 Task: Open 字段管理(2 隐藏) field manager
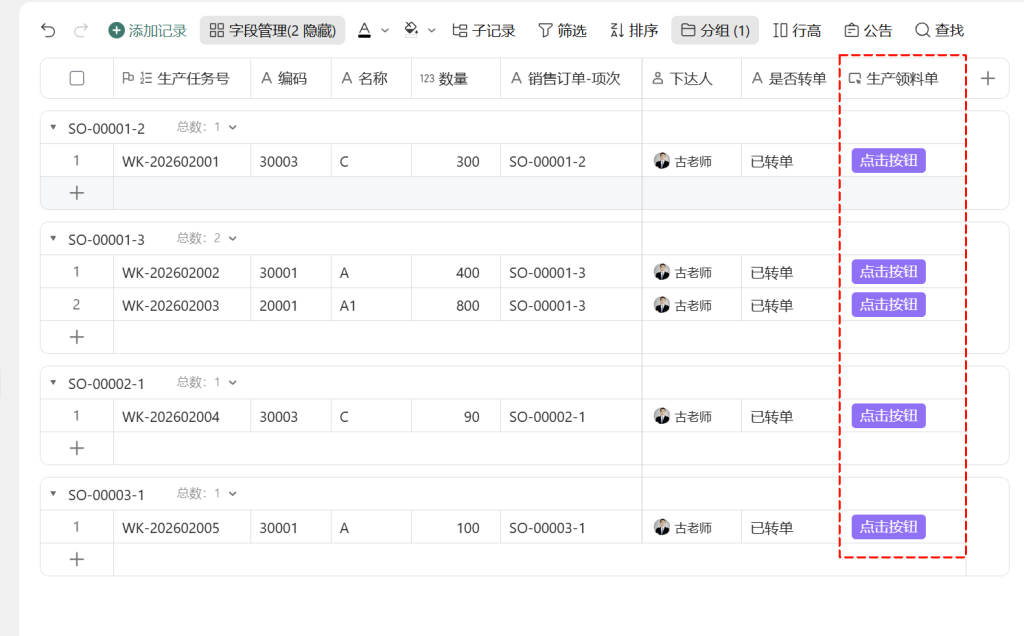(272, 30)
